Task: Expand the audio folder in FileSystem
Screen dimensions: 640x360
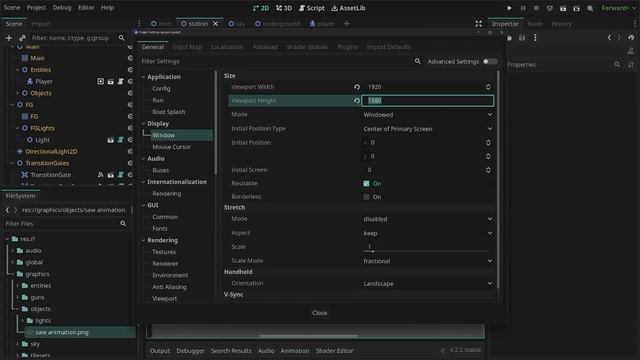Action: 13,251
